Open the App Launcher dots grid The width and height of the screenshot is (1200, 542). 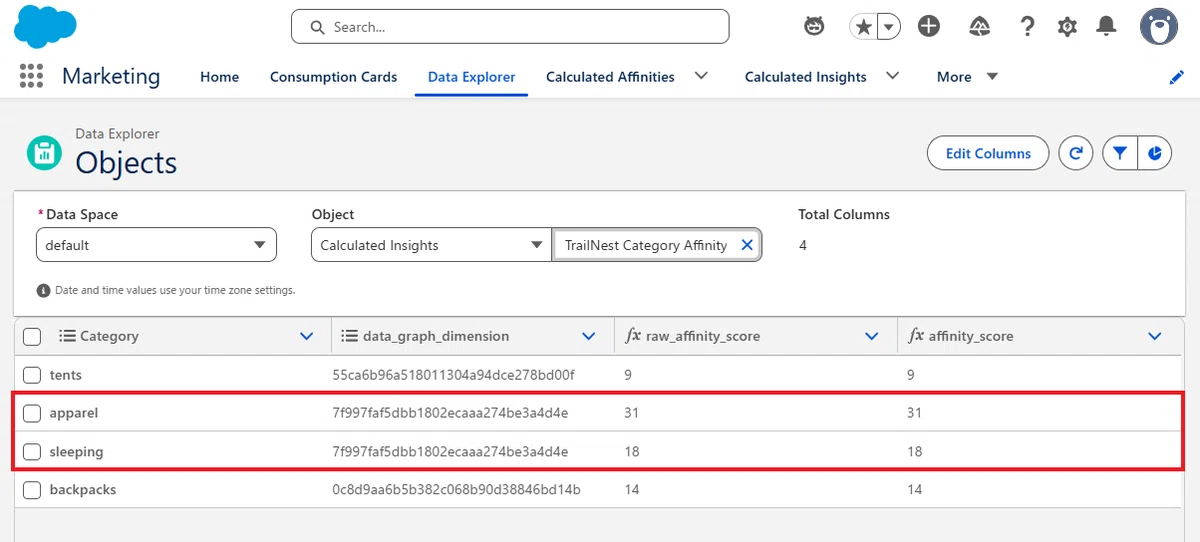click(x=31, y=76)
